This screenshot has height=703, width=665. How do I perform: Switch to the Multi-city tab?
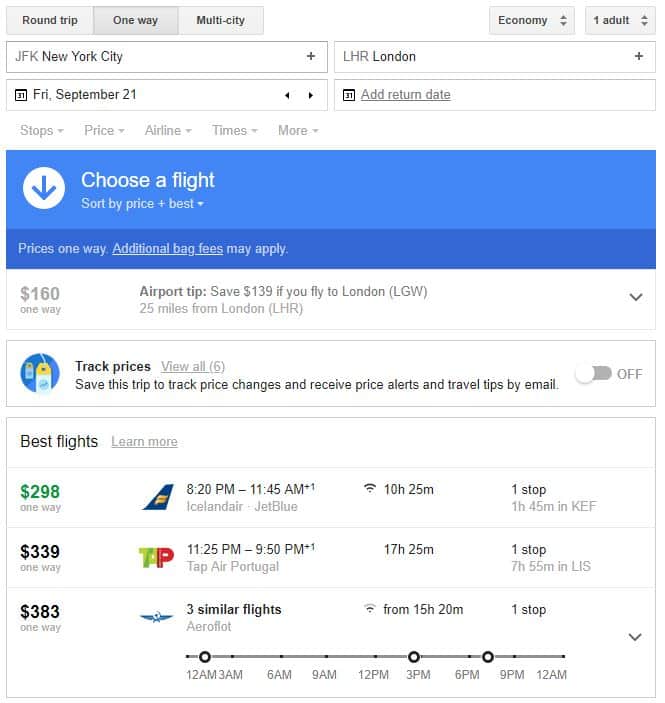[221, 20]
